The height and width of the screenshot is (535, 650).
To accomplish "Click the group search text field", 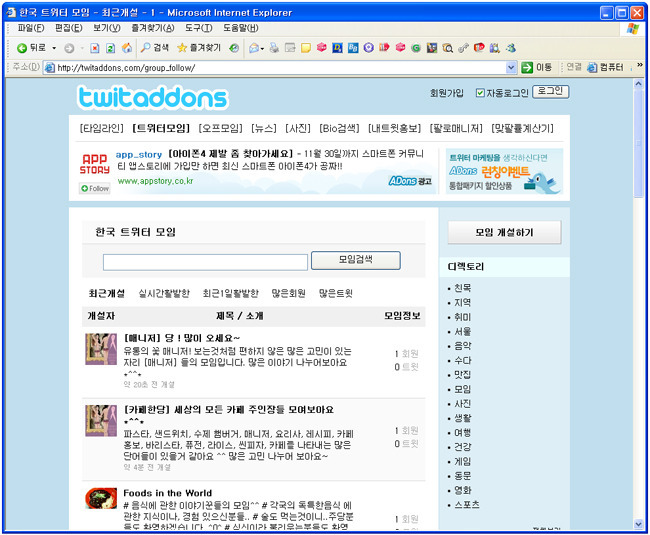I will pos(205,262).
